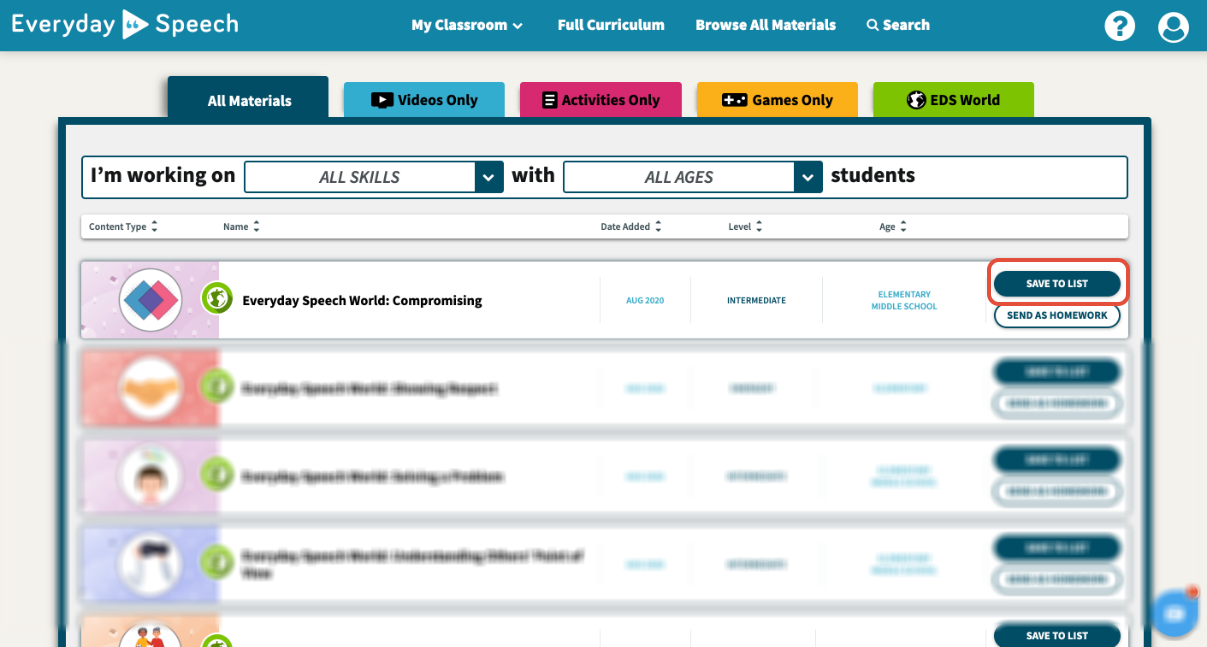Open the help question mark icon
The width and height of the screenshot is (1207, 647).
1120,26
